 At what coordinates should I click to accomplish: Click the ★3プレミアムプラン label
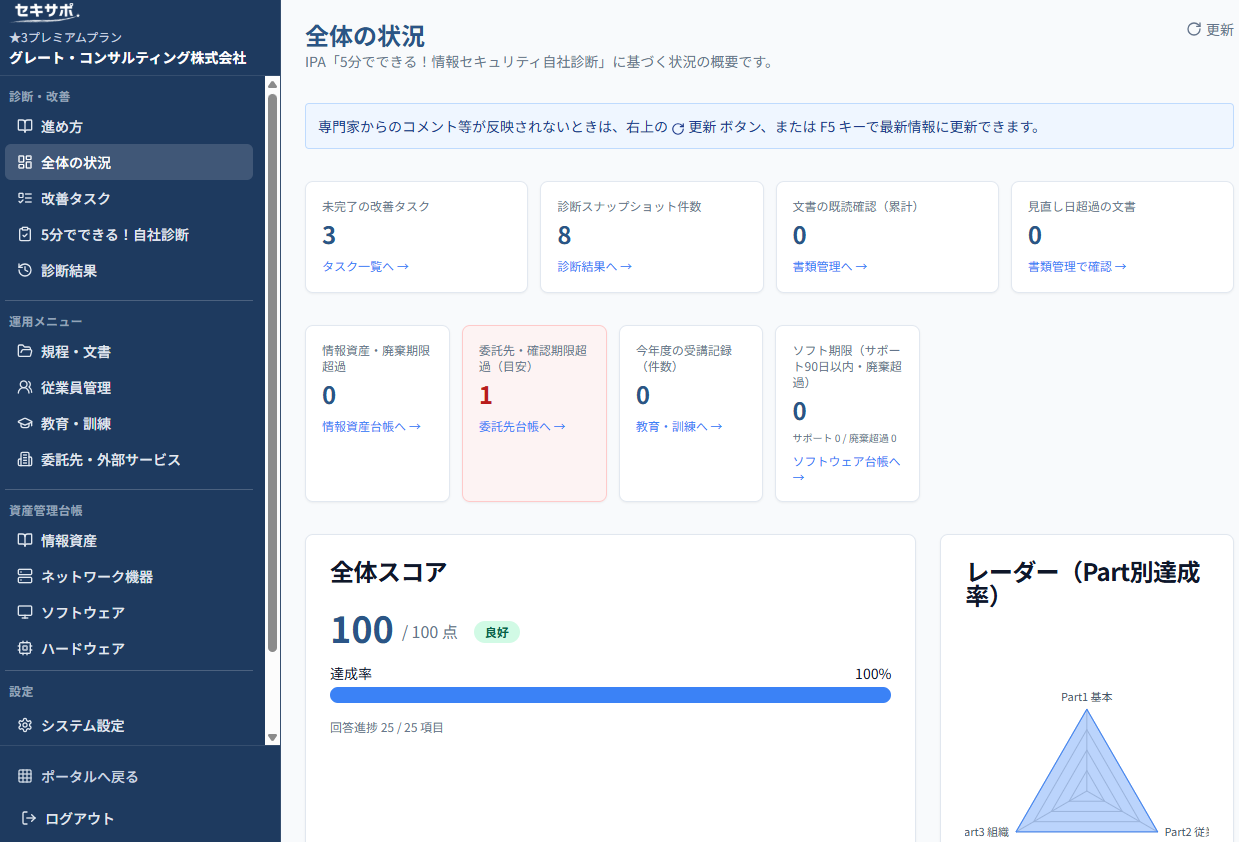coord(65,37)
